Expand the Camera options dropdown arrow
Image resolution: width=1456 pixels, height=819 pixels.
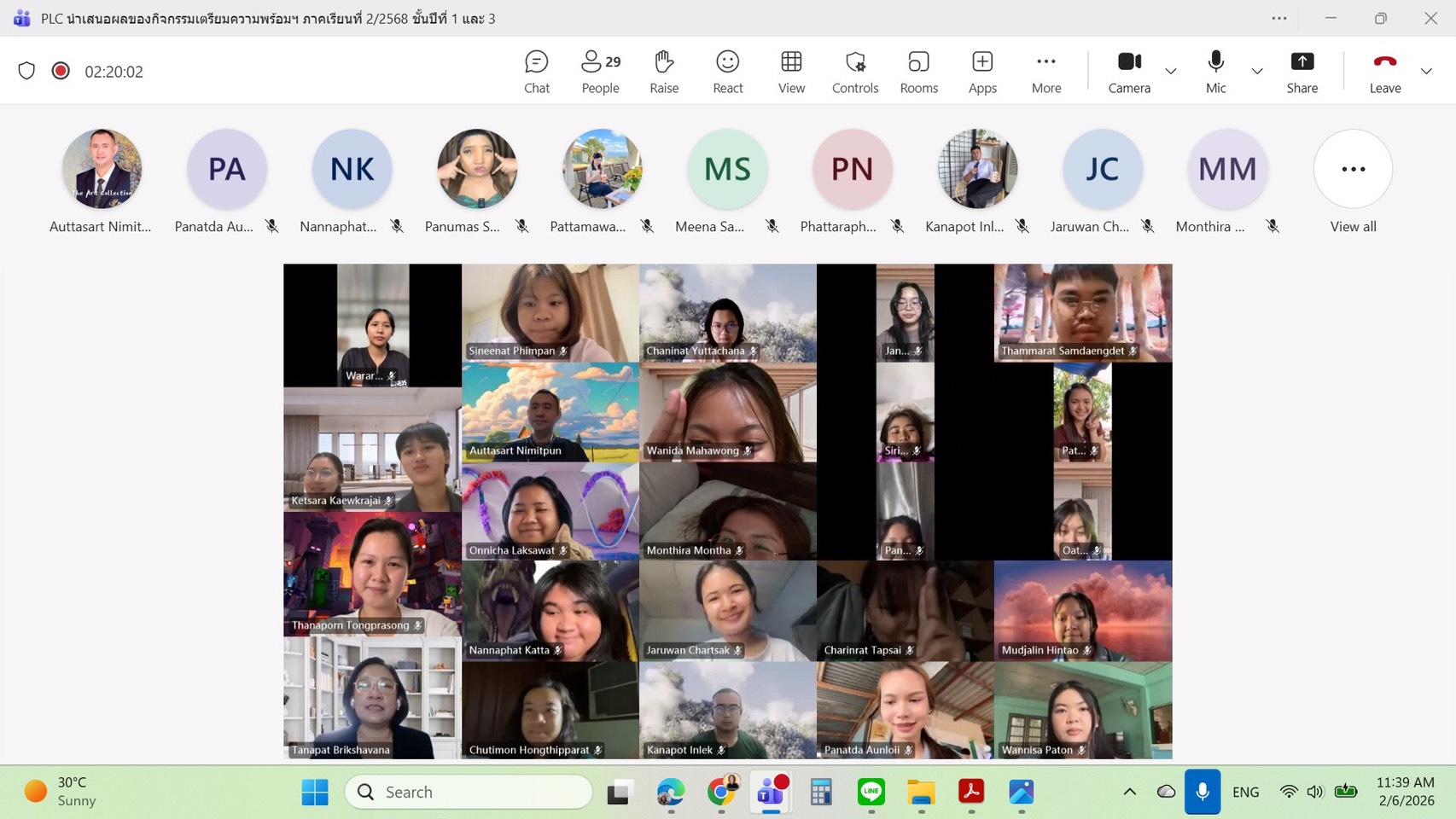(x=1171, y=72)
